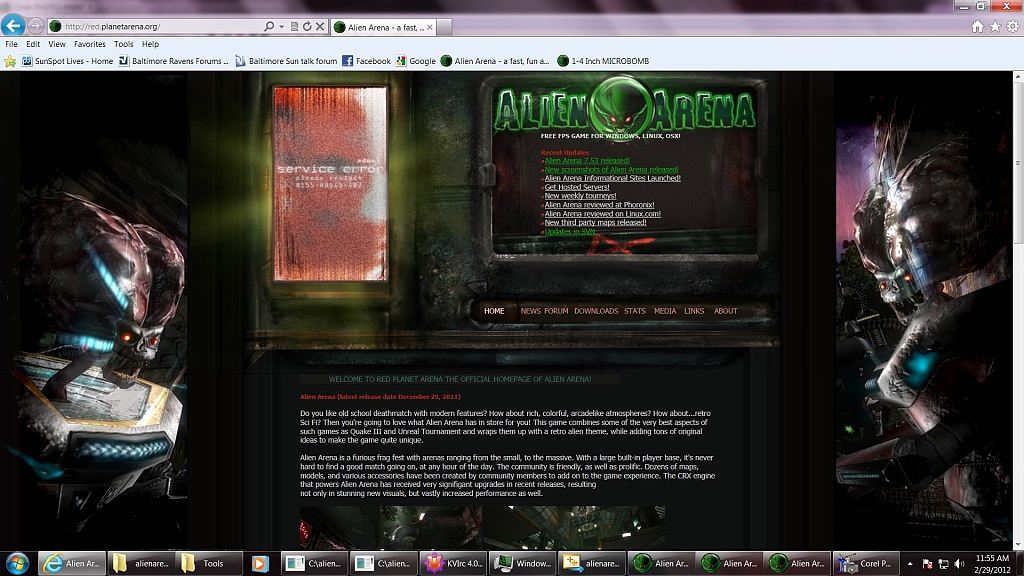Image resolution: width=1024 pixels, height=576 pixels.
Task: Open the Help menu
Action: pyautogui.click(x=150, y=44)
